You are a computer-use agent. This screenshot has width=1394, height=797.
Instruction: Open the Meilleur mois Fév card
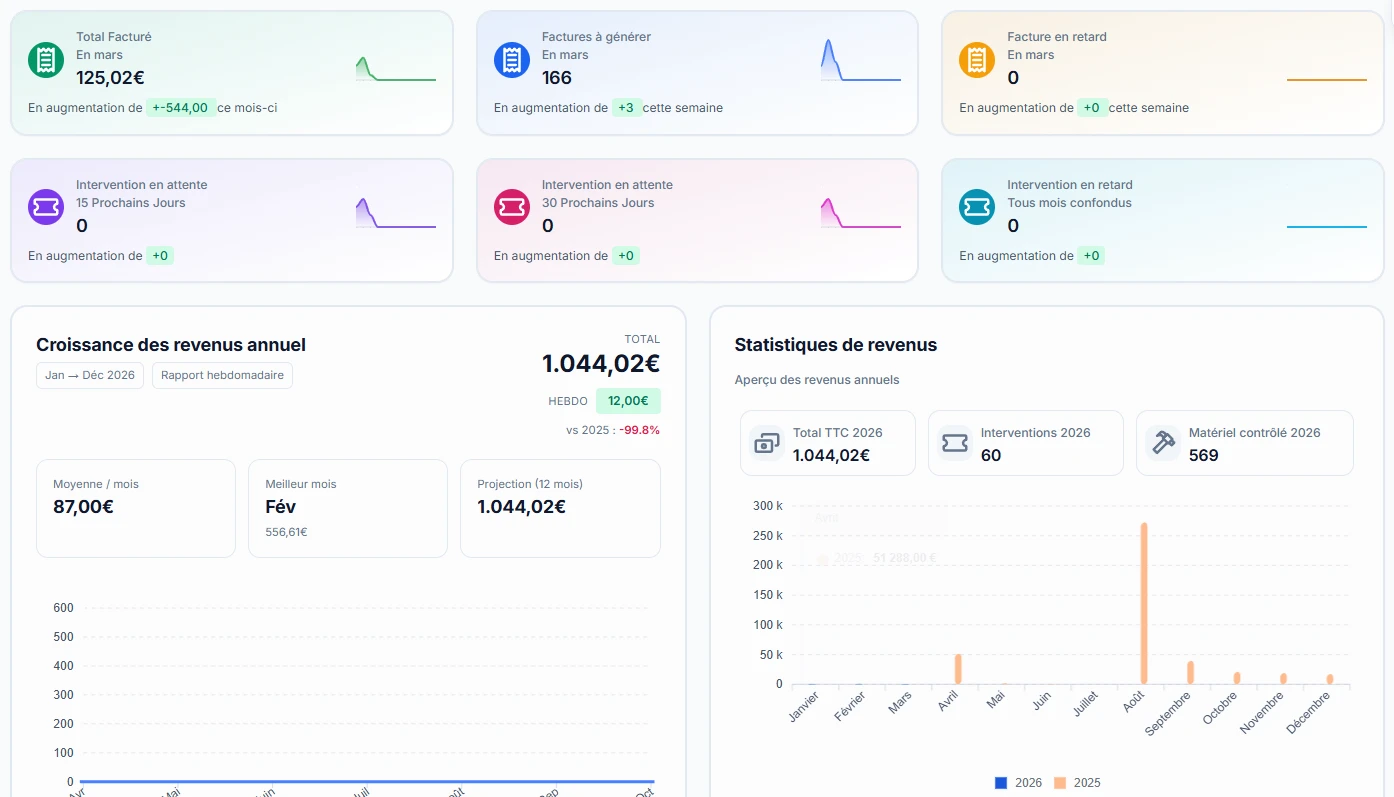347,508
